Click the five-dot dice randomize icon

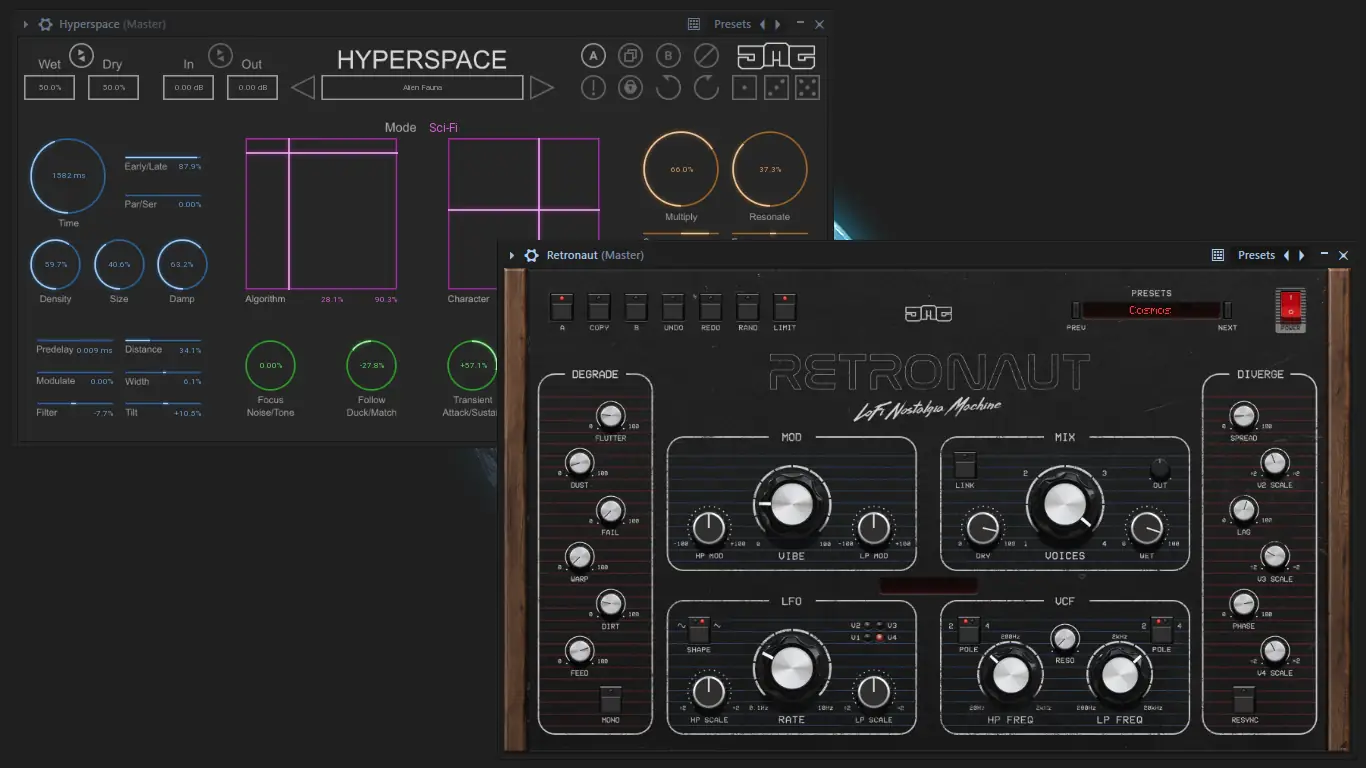(807, 88)
